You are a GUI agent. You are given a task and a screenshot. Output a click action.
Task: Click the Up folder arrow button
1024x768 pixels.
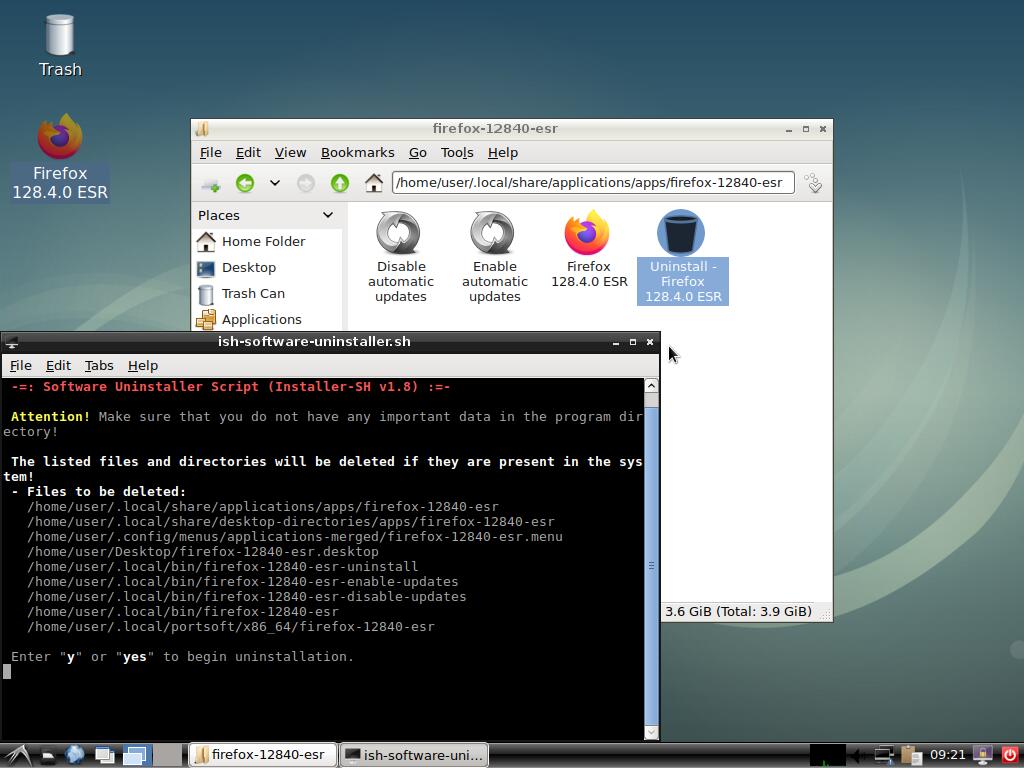click(340, 183)
